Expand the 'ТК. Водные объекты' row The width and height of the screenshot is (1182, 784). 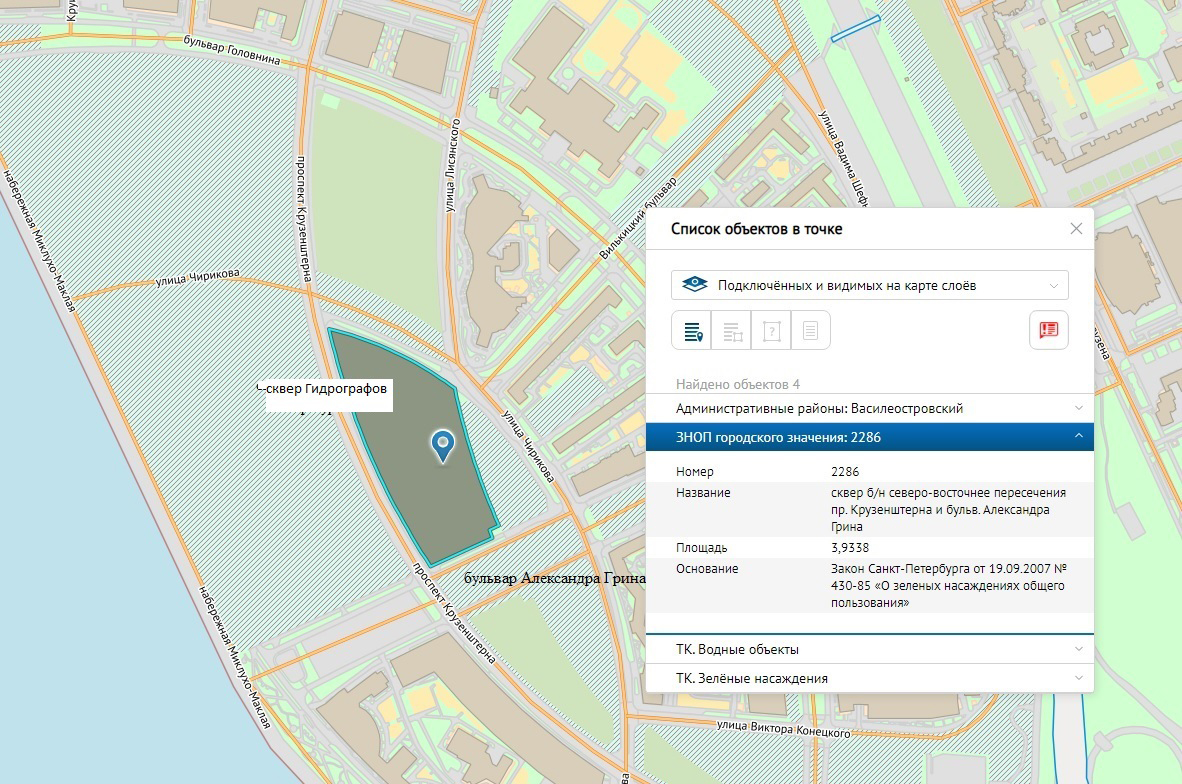(x=869, y=649)
